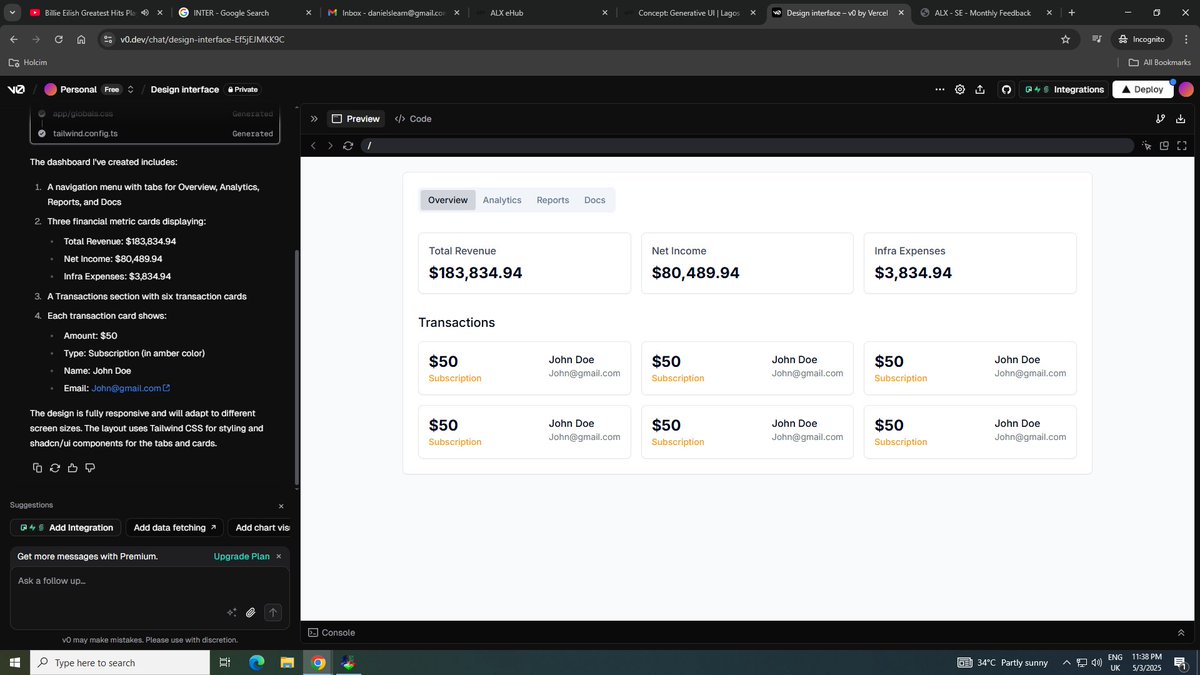Viewport: 1200px width, 675px height.
Task: Expand the Console panel chevron
Action: tap(1181, 632)
